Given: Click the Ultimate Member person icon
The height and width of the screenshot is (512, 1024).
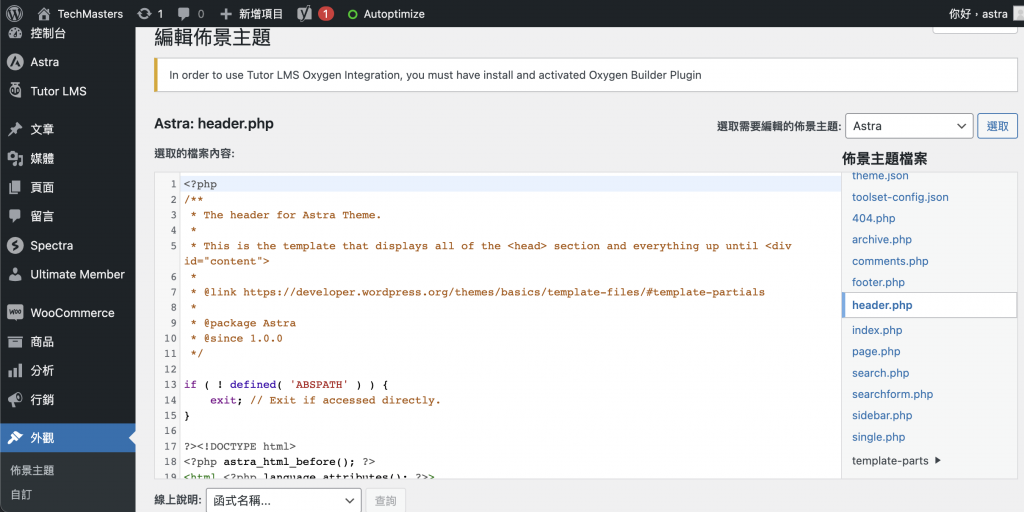Looking at the screenshot, I should click(x=15, y=274).
